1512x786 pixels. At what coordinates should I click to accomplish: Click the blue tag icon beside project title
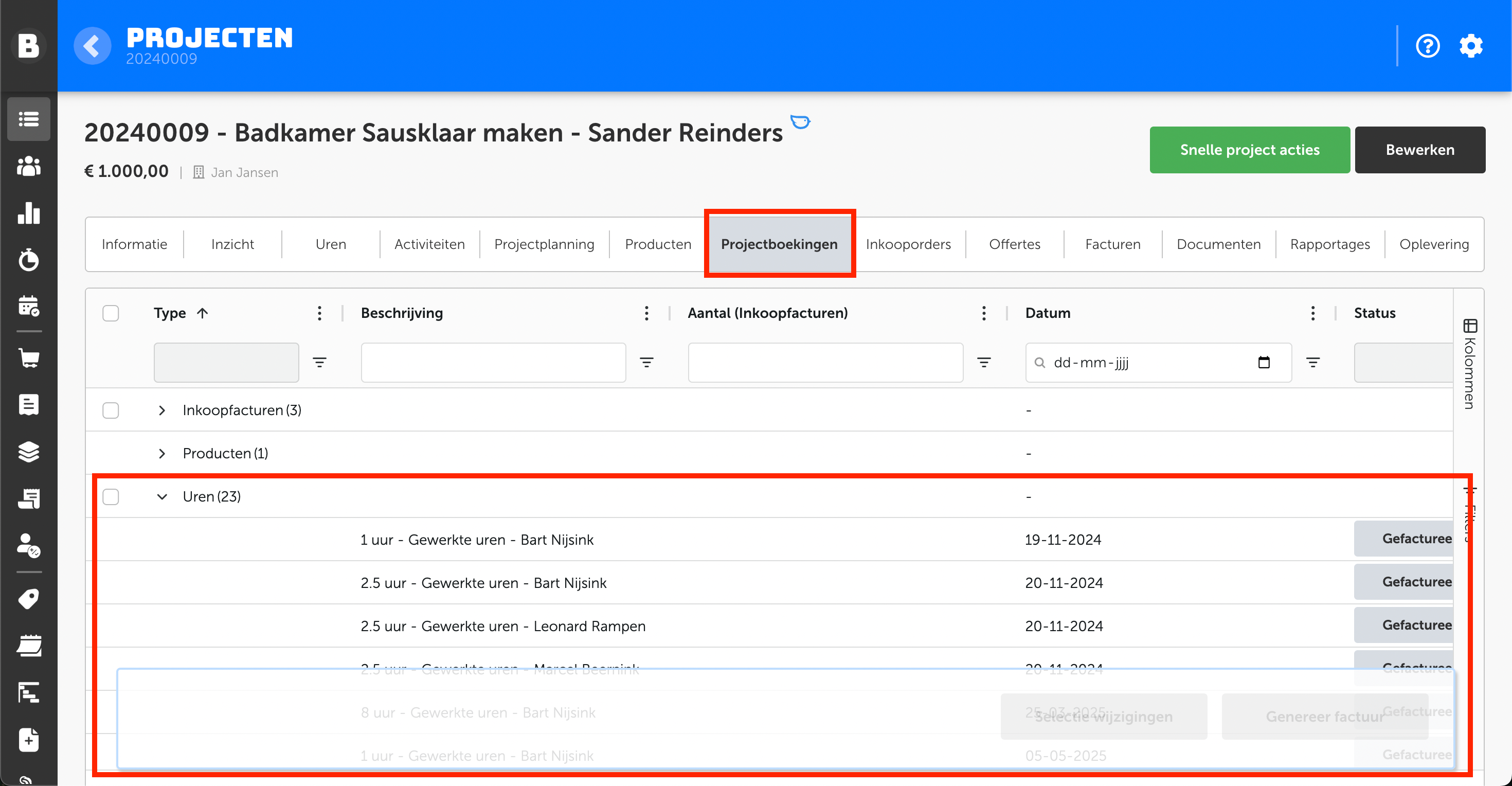[800, 121]
